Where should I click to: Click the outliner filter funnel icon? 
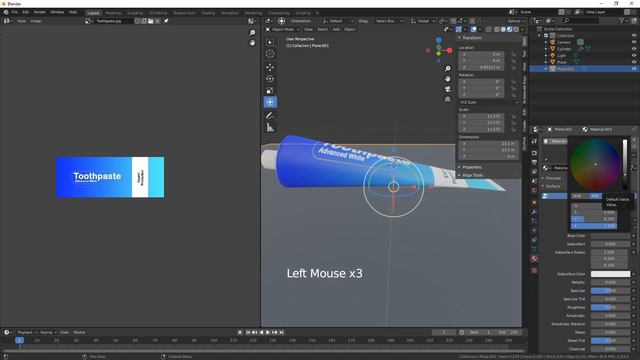pos(622,20)
